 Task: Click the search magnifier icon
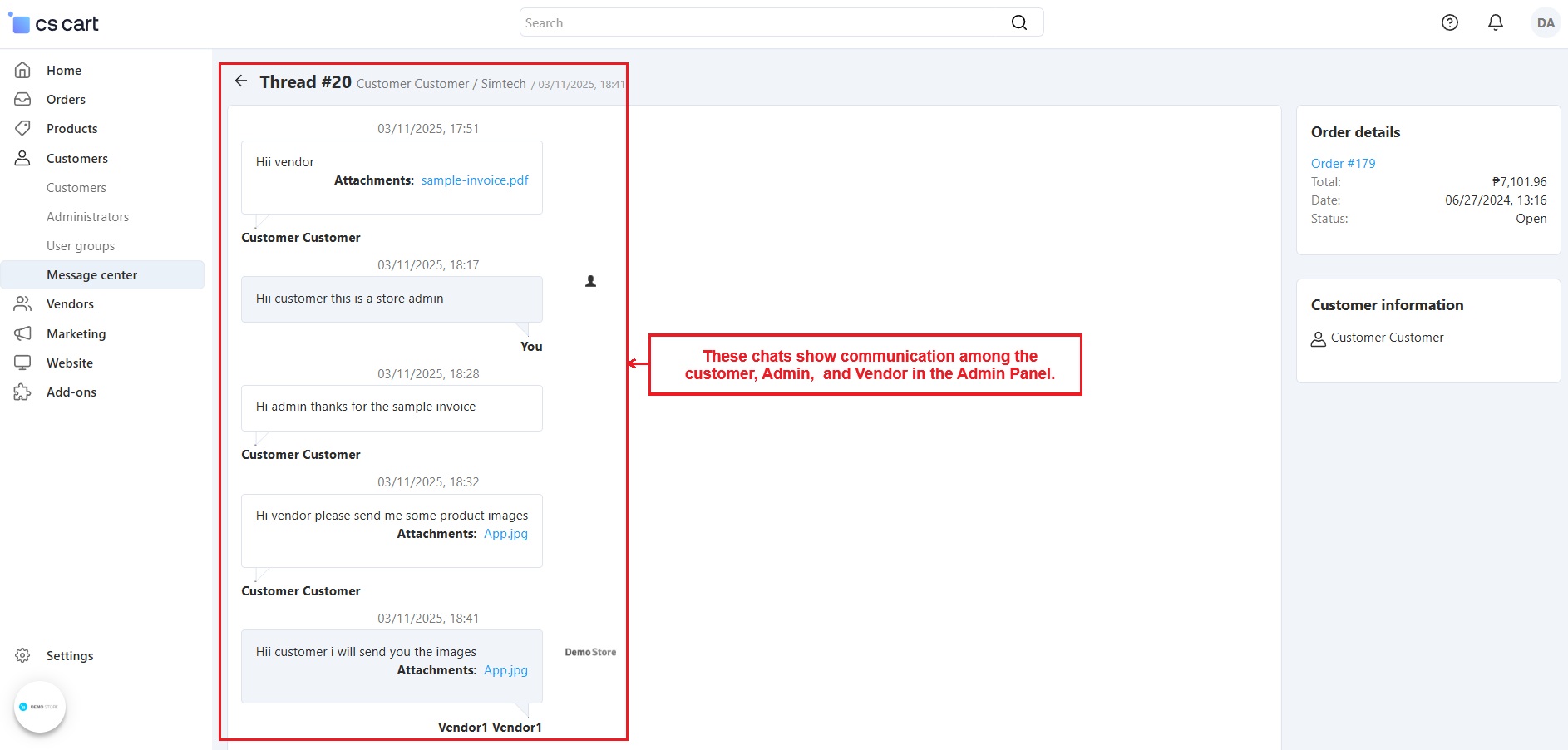1018,23
